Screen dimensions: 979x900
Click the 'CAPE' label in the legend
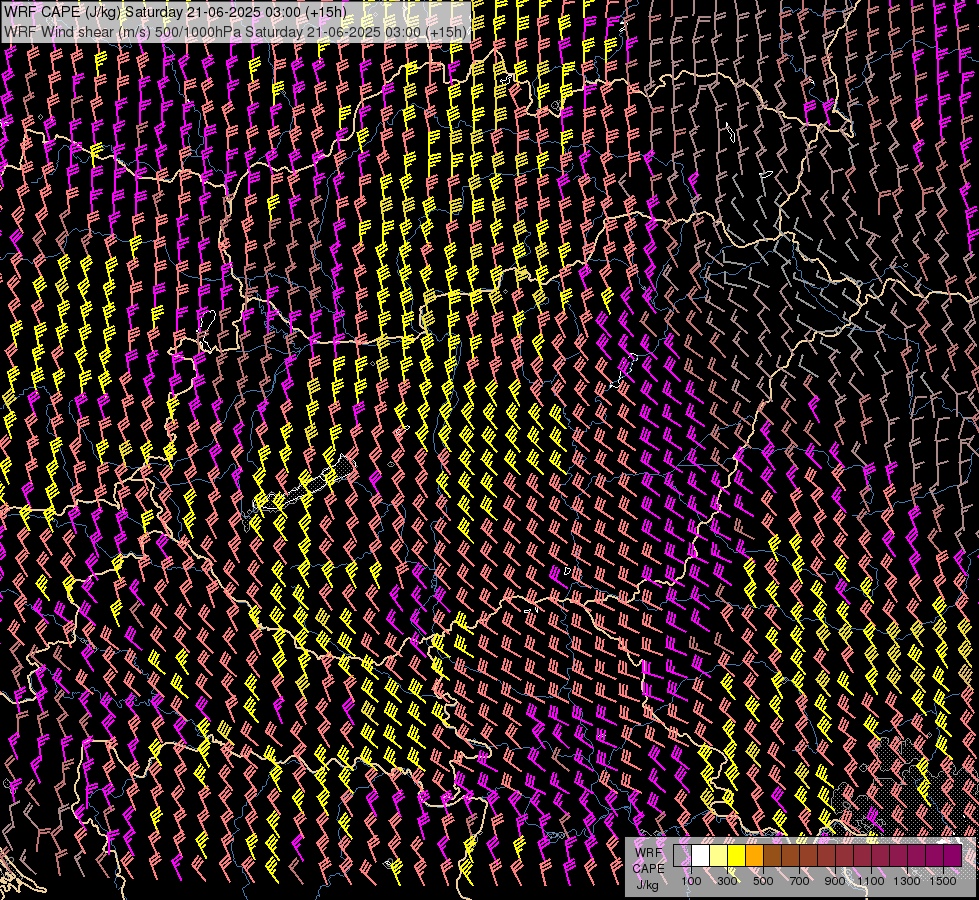(x=648, y=869)
